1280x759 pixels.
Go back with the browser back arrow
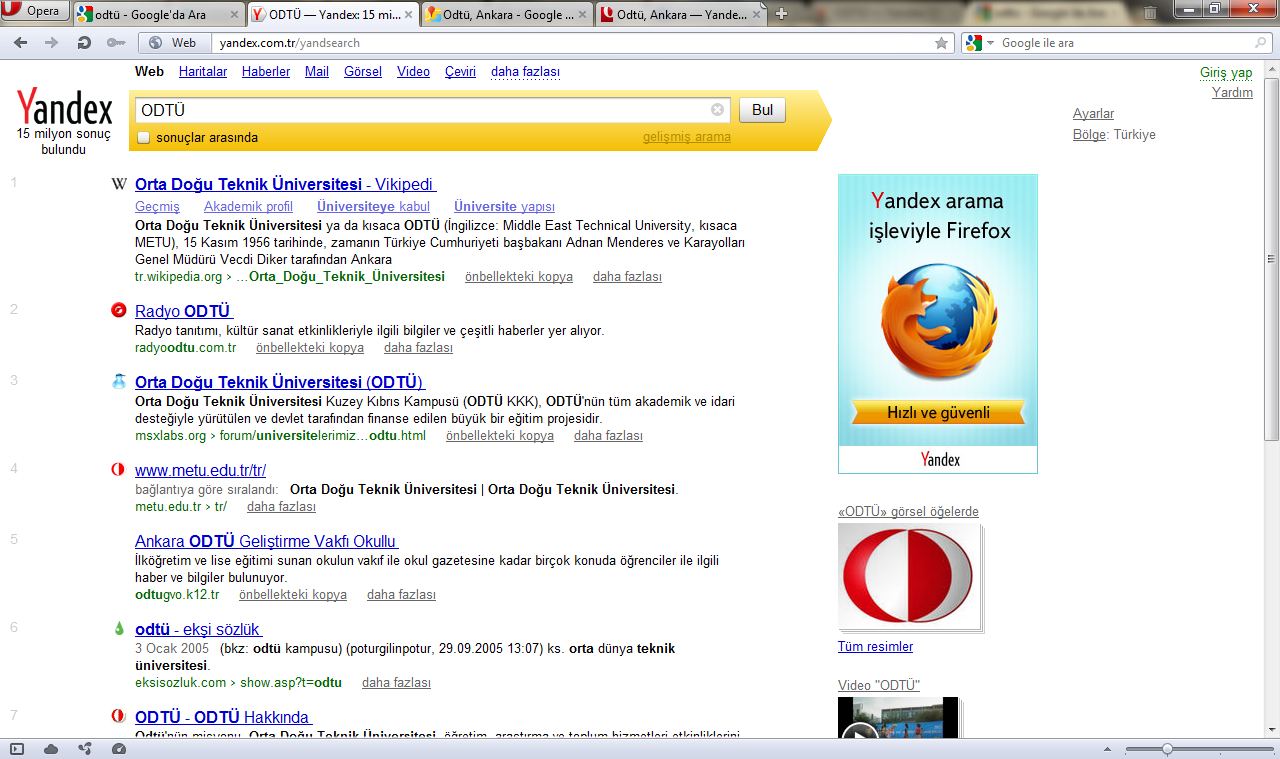[20, 43]
